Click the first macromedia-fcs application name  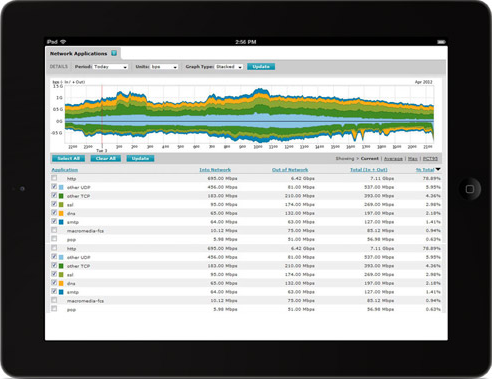85,231
